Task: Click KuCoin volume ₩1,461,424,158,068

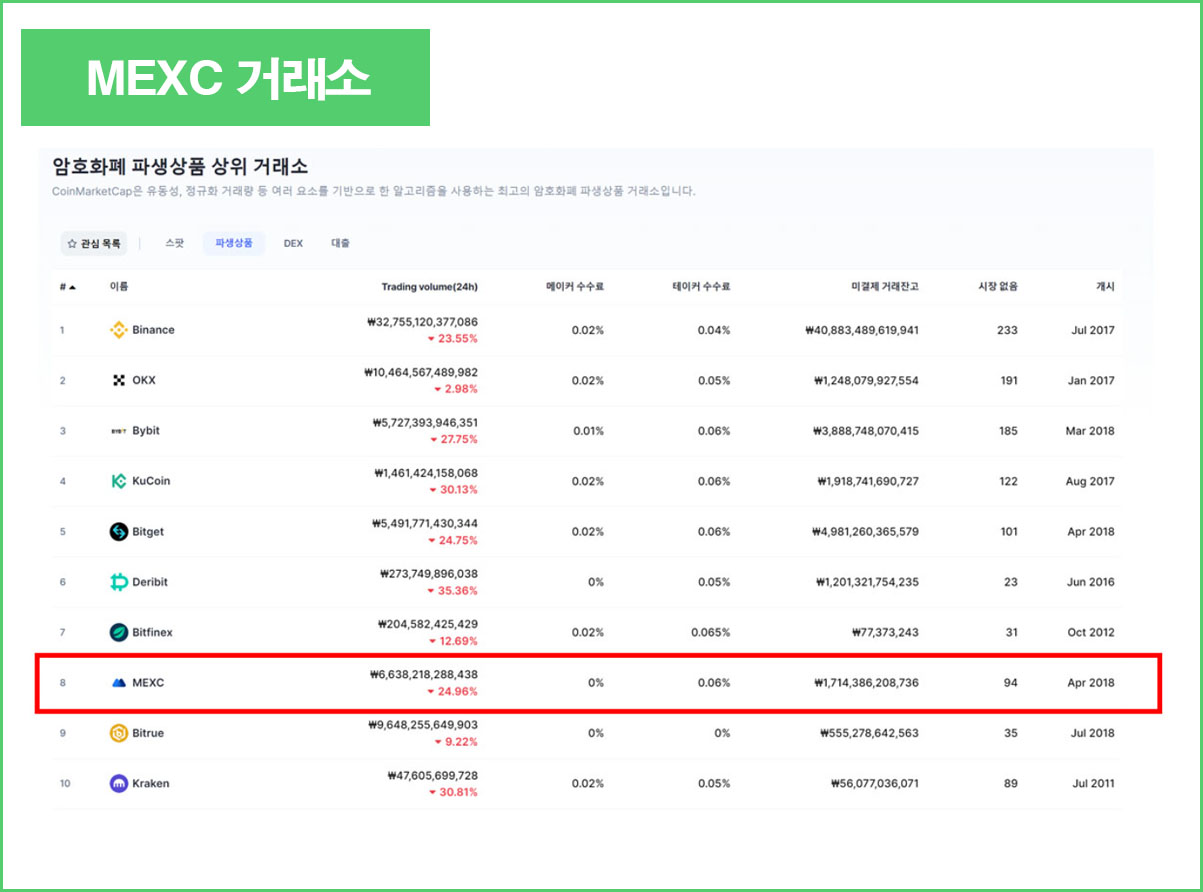Action: pos(425,473)
